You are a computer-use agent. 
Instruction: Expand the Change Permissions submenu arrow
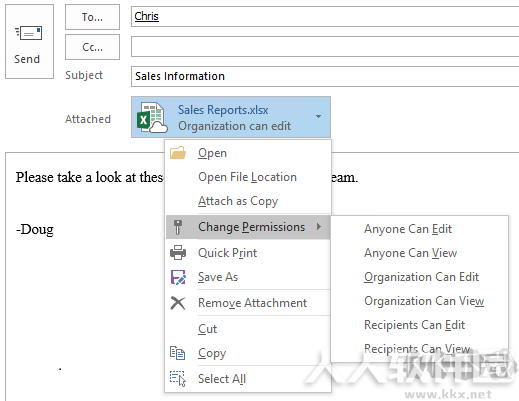click(319, 227)
